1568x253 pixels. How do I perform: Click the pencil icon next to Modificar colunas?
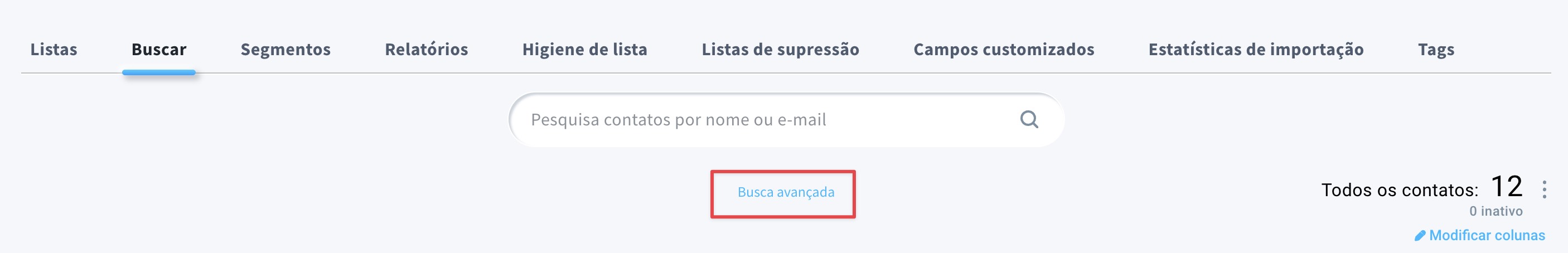coord(1420,235)
